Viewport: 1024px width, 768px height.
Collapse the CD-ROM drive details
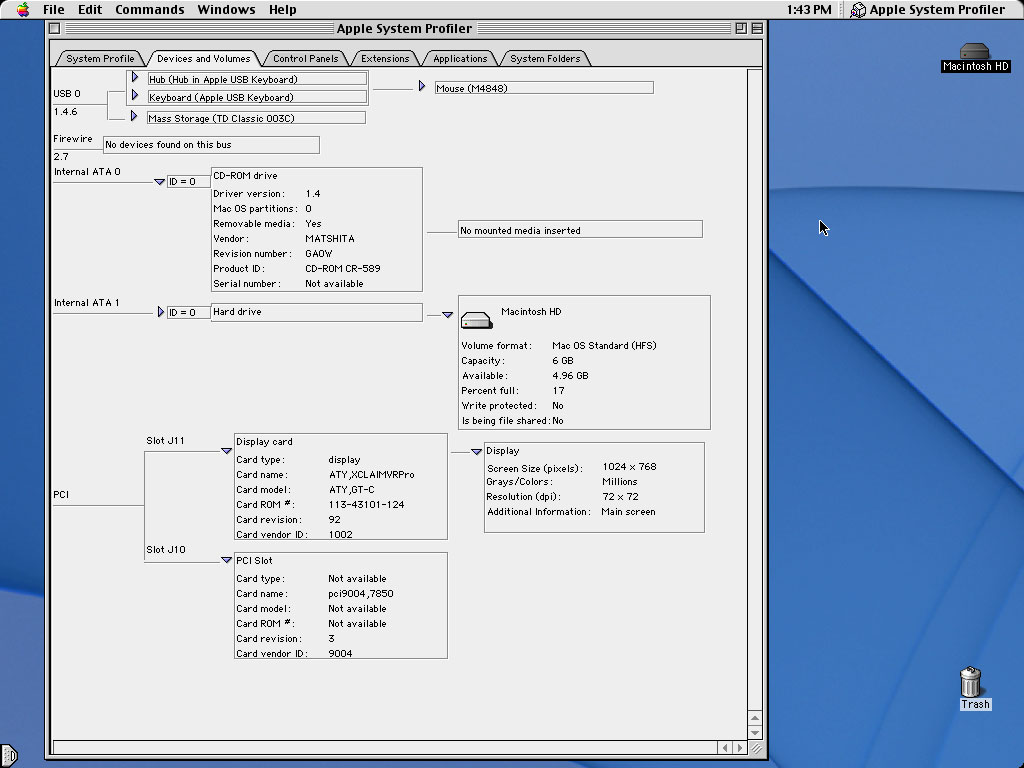pyautogui.click(x=159, y=182)
